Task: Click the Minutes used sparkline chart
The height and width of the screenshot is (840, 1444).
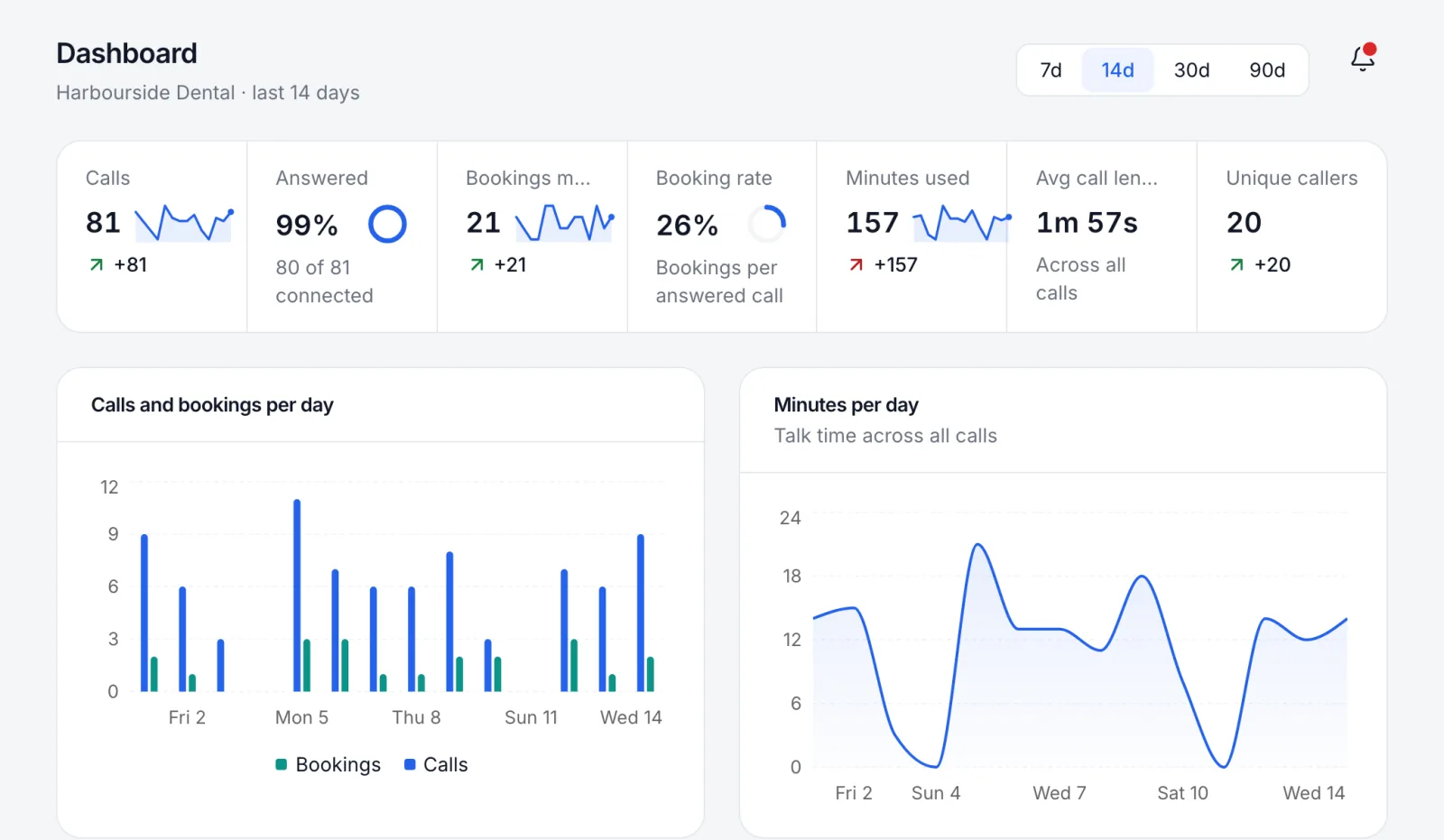Action: coord(962,223)
